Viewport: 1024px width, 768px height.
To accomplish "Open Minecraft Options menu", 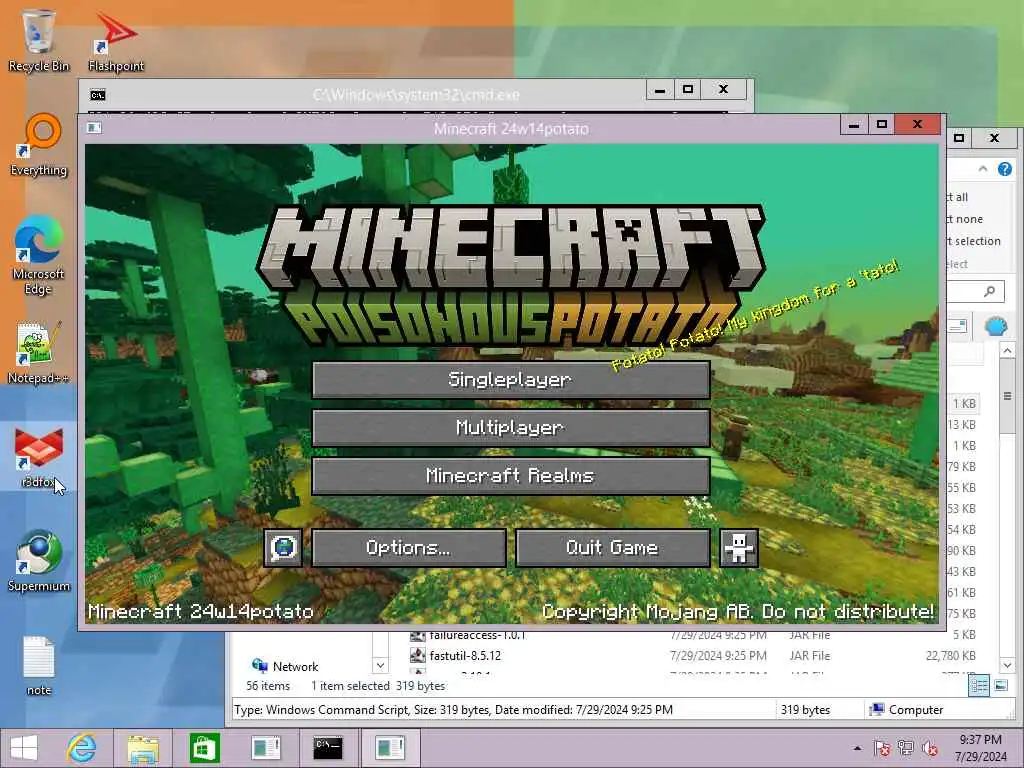I will click(409, 547).
